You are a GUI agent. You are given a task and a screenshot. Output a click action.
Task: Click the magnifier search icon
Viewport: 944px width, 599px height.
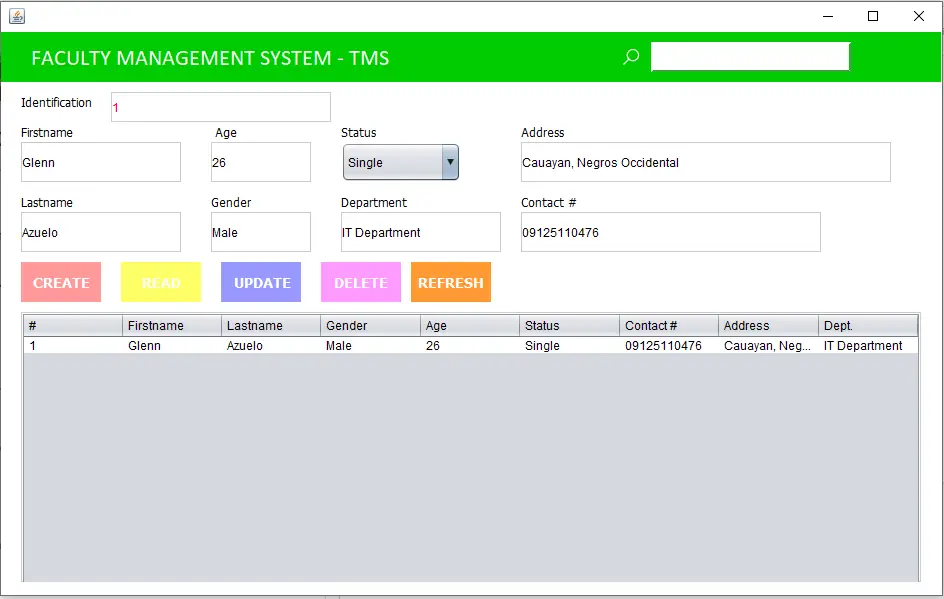click(x=631, y=57)
